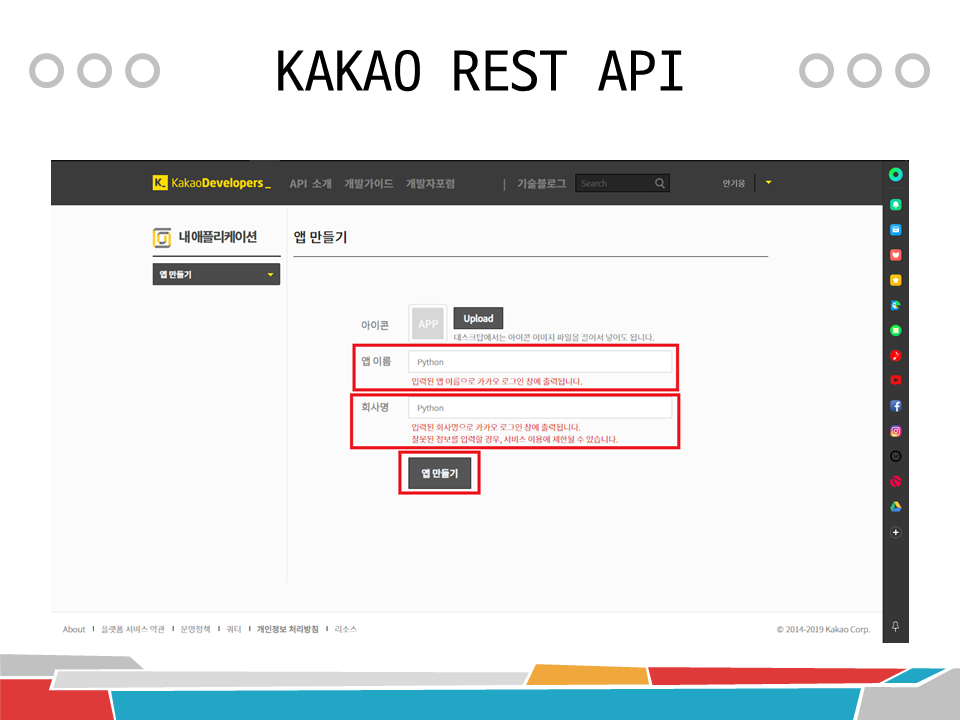
Task: Open the Instagram sidebar icon
Action: tap(896, 431)
